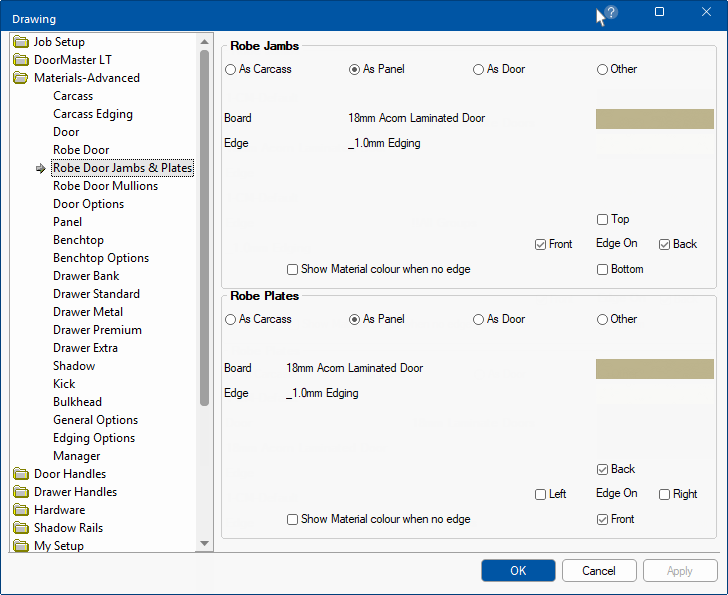This screenshot has height=595, width=728.
Task: Open the My Setup folder icon
Action: coord(21,546)
